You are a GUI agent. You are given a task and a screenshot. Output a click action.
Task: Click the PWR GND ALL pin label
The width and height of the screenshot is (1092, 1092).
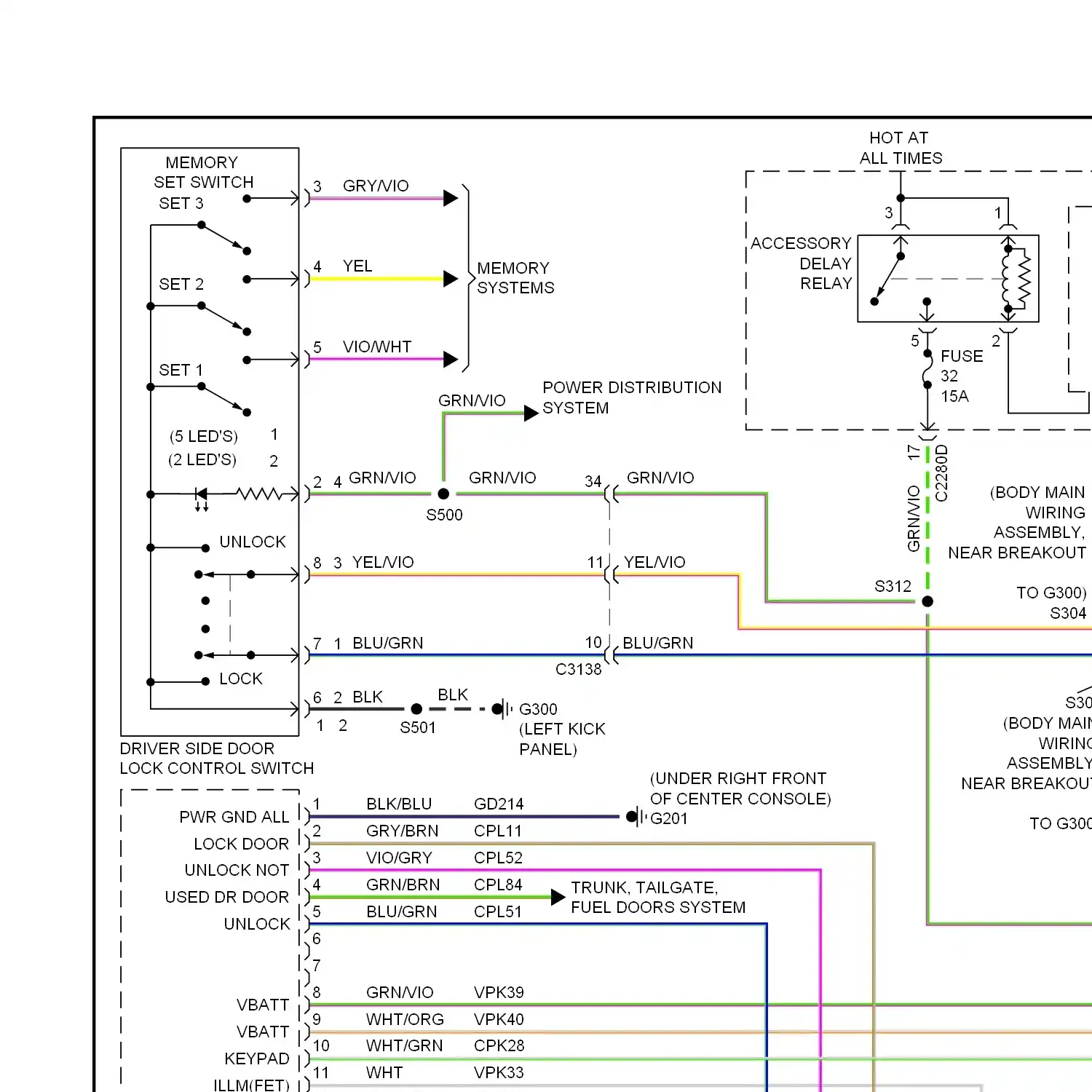[x=234, y=817]
